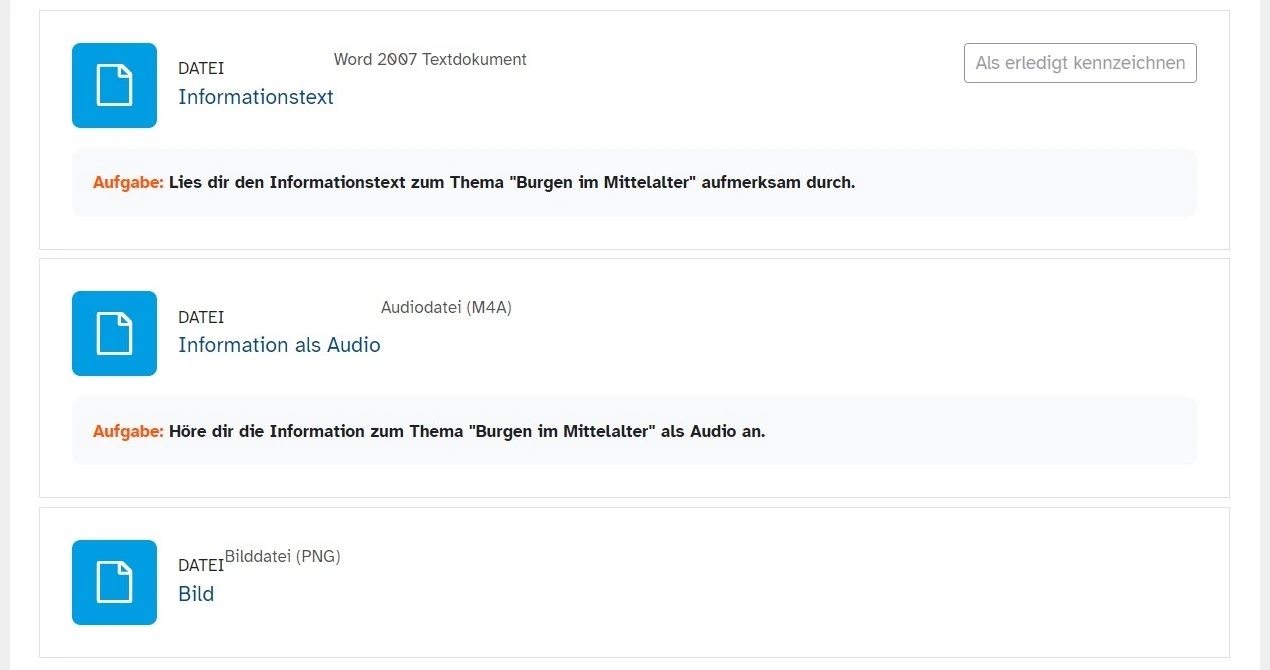Click the DATEI label above Bild

pos(201,566)
